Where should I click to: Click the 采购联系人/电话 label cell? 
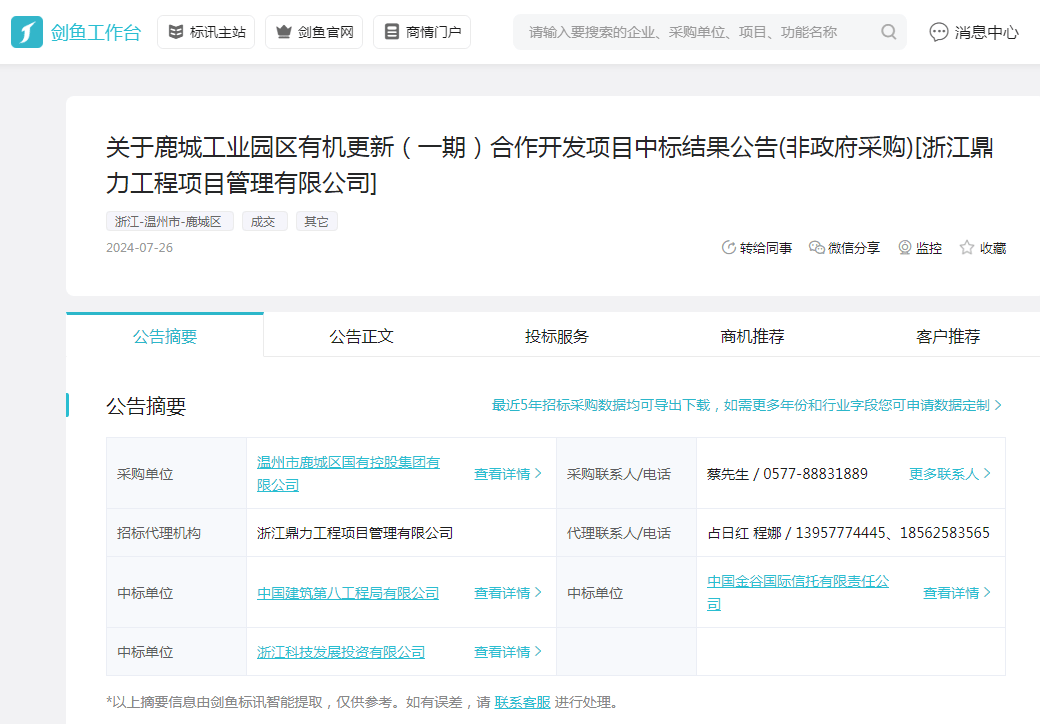point(626,473)
